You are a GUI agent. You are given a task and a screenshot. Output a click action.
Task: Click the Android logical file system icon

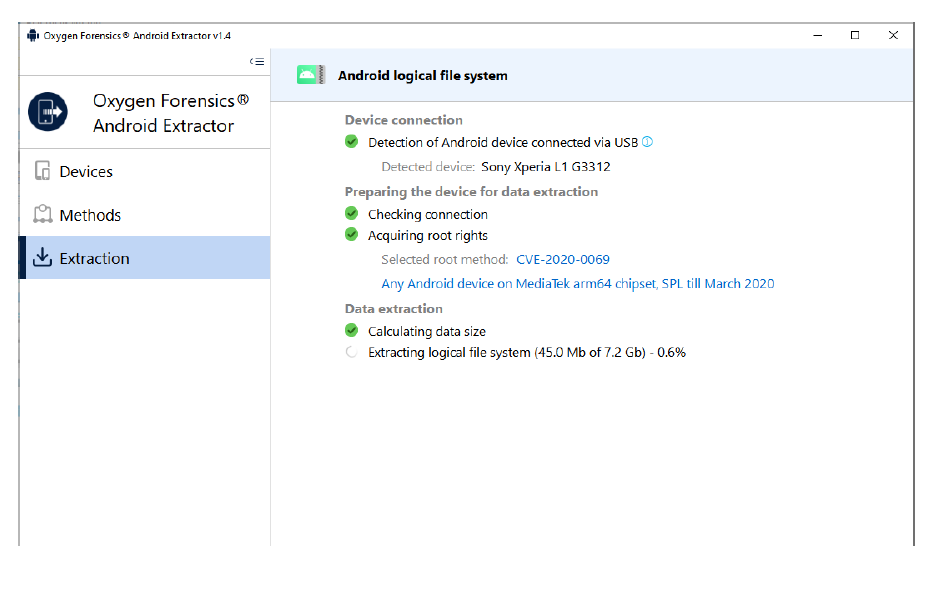pos(311,75)
